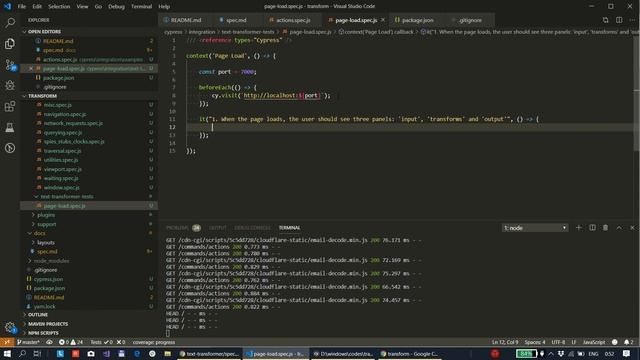
Task: Click the editor vertical scrollbar
Action: pos(637,94)
